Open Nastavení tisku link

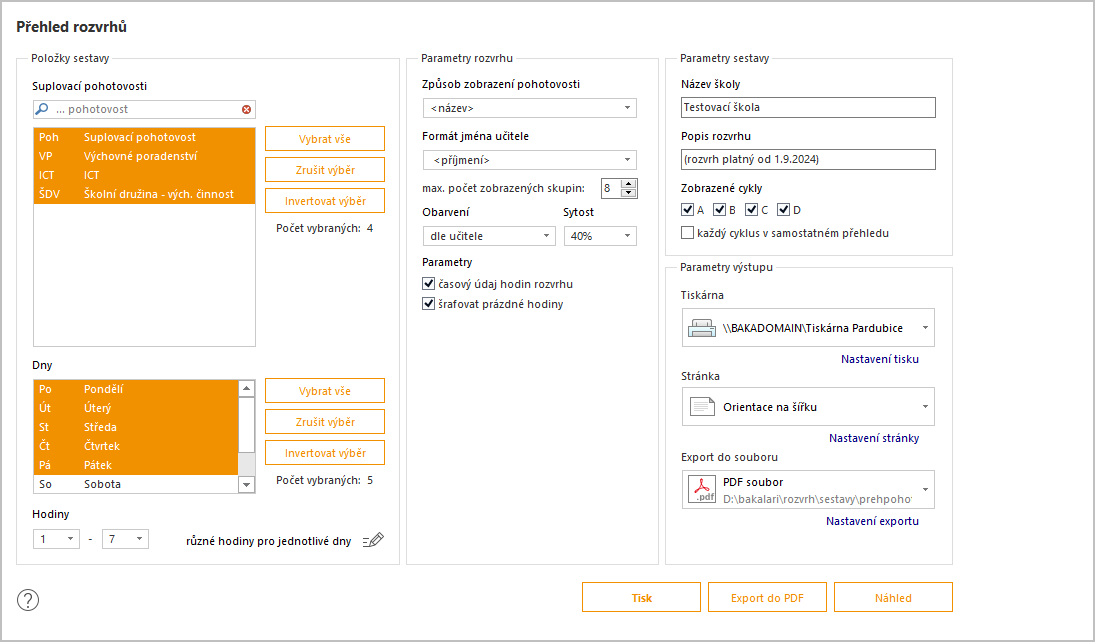(879, 359)
